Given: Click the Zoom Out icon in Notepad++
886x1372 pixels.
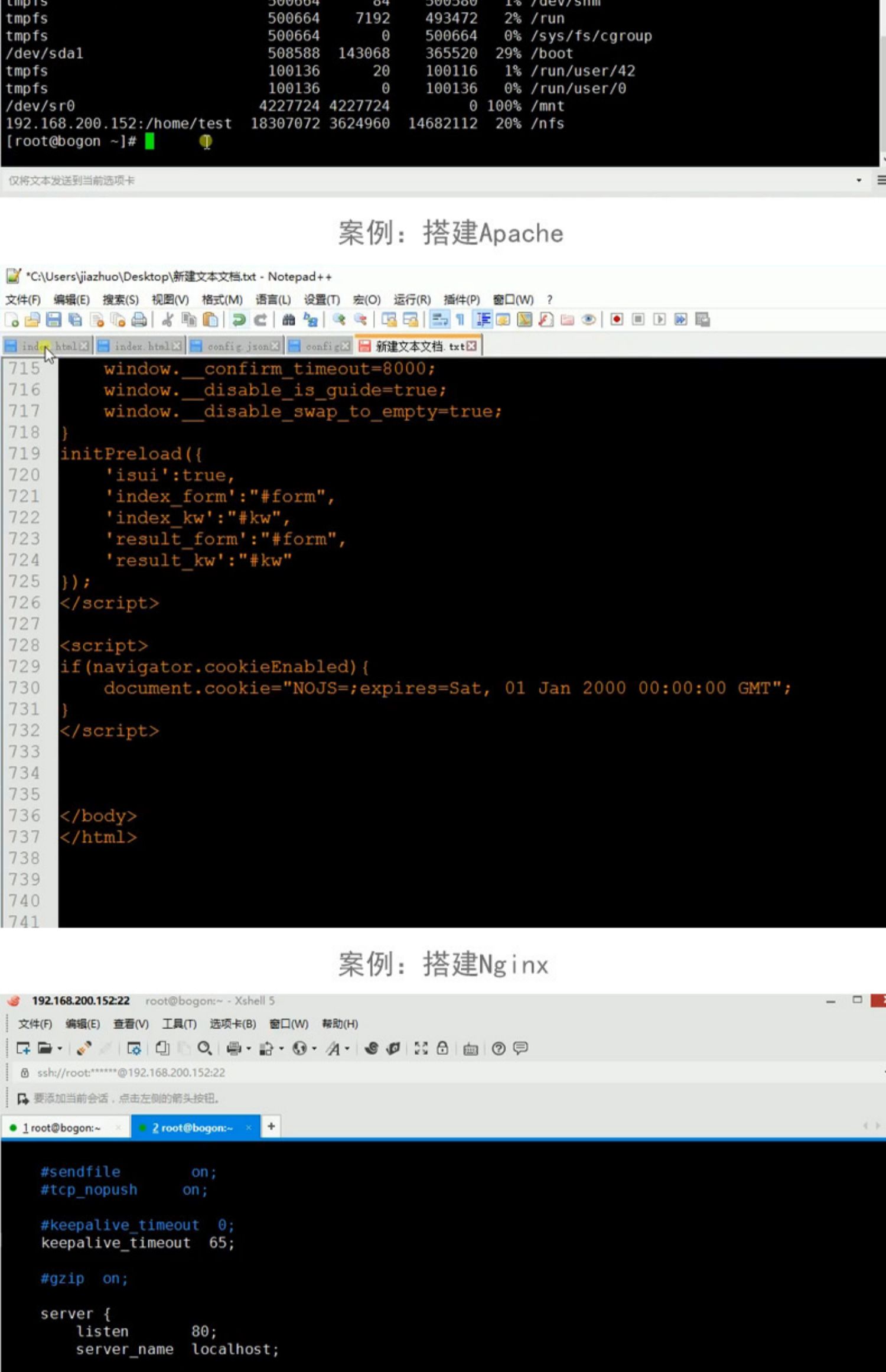Looking at the screenshot, I should 360,320.
